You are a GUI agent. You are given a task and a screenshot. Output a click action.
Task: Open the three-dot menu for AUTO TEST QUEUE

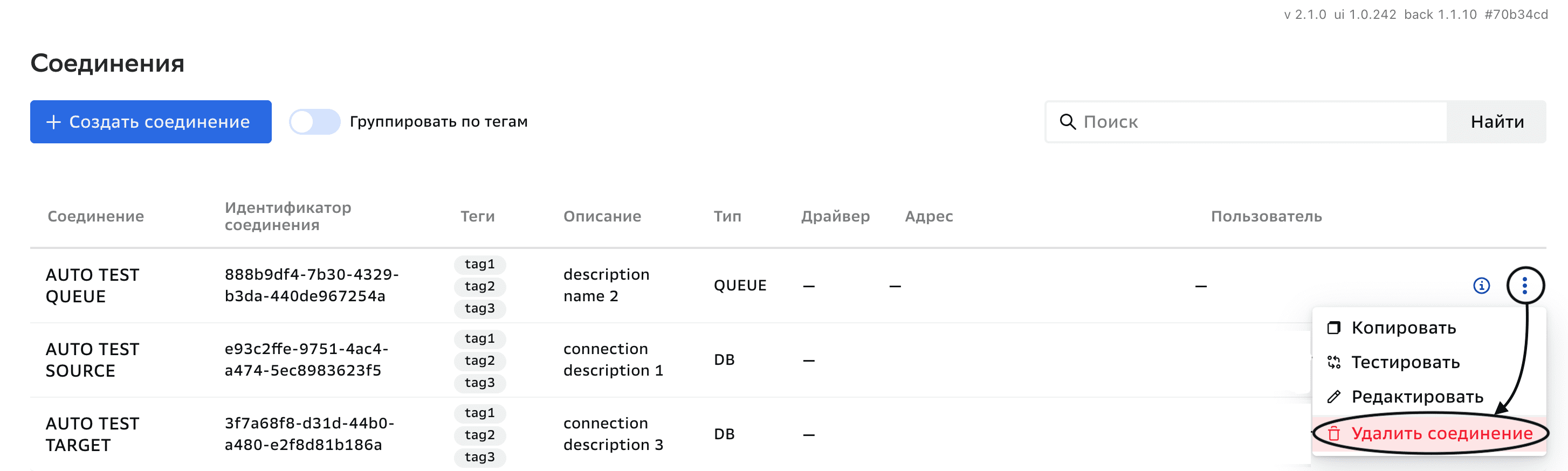click(1524, 286)
